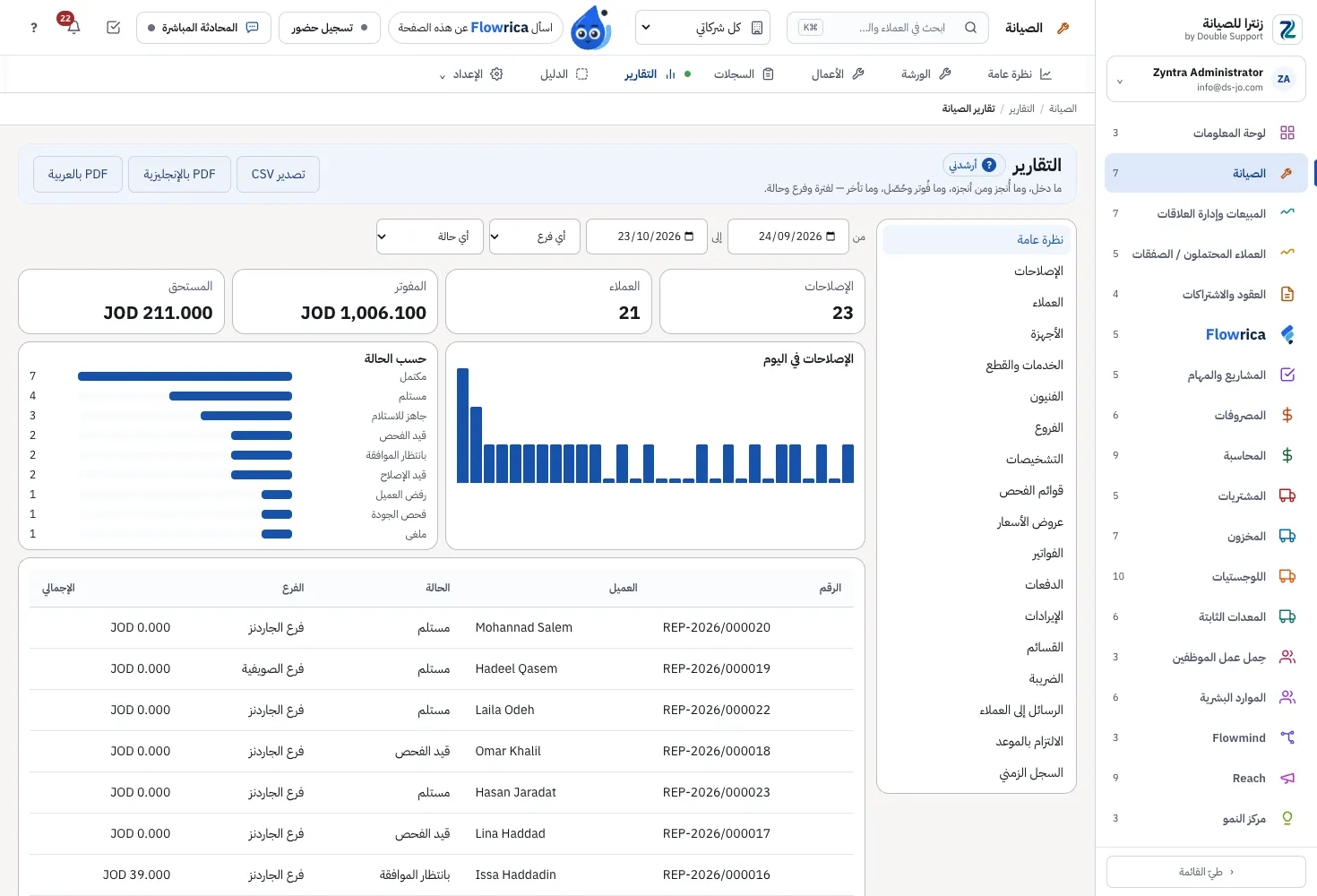Click the tasks checkbox icon in top bar
Viewport: 1317px width, 896px height.
click(113, 28)
